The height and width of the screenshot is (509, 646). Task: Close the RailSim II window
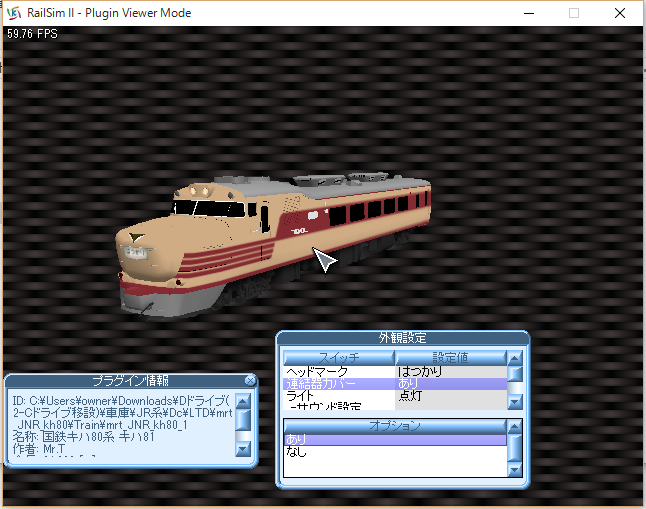620,13
